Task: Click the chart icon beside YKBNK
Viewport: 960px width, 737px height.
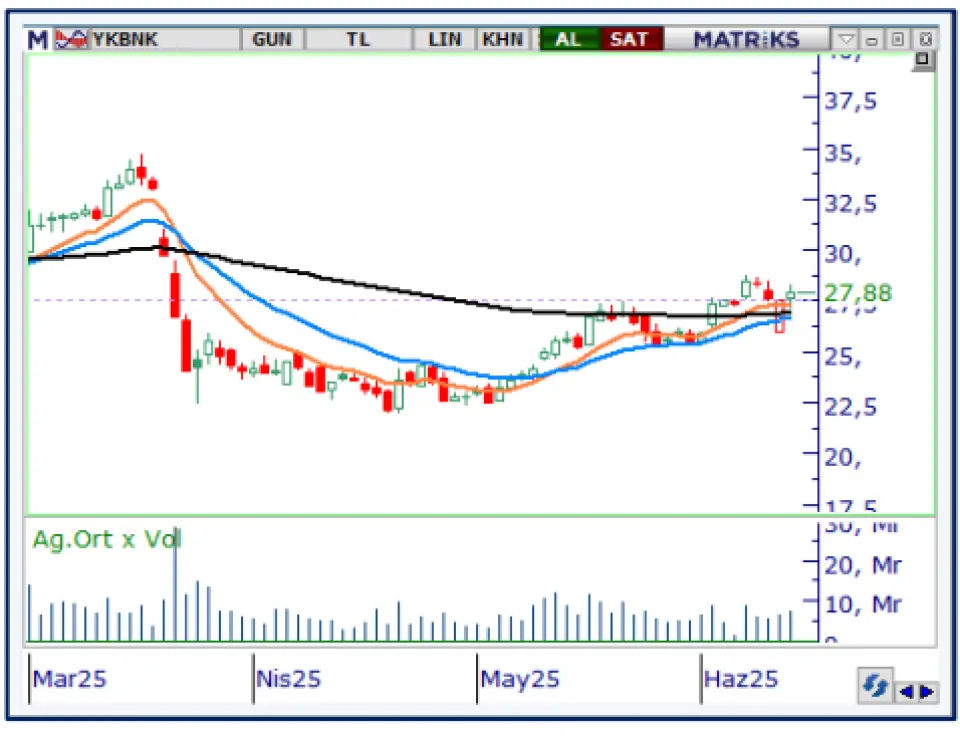Action: click(72, 40)
